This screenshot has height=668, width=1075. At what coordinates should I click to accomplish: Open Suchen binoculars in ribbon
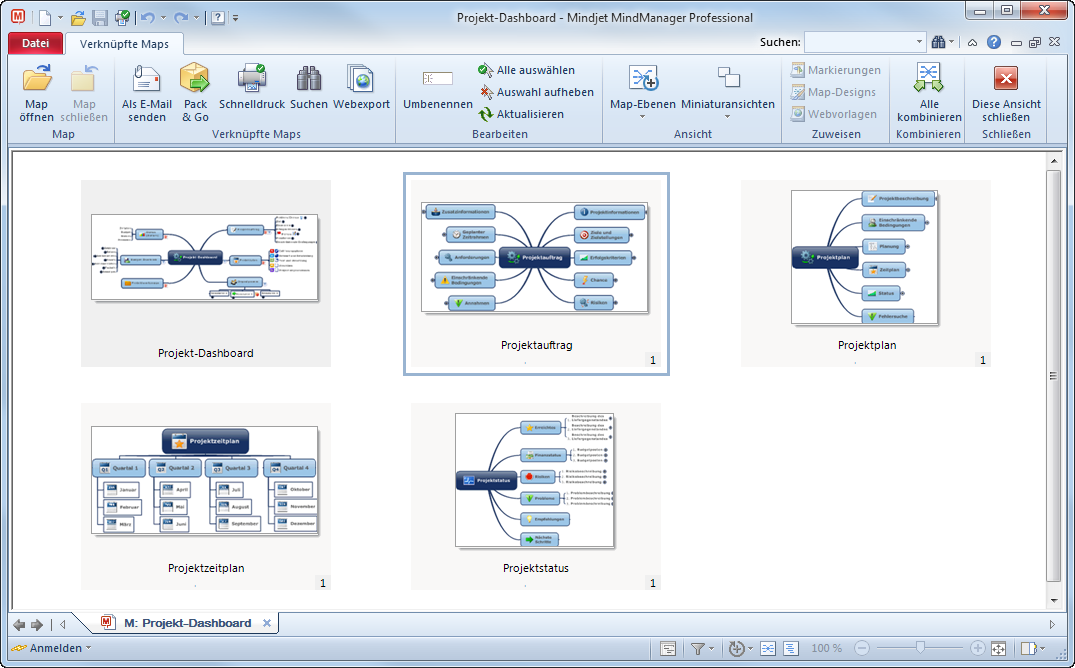pyautogui.click(x=309, y=86)
